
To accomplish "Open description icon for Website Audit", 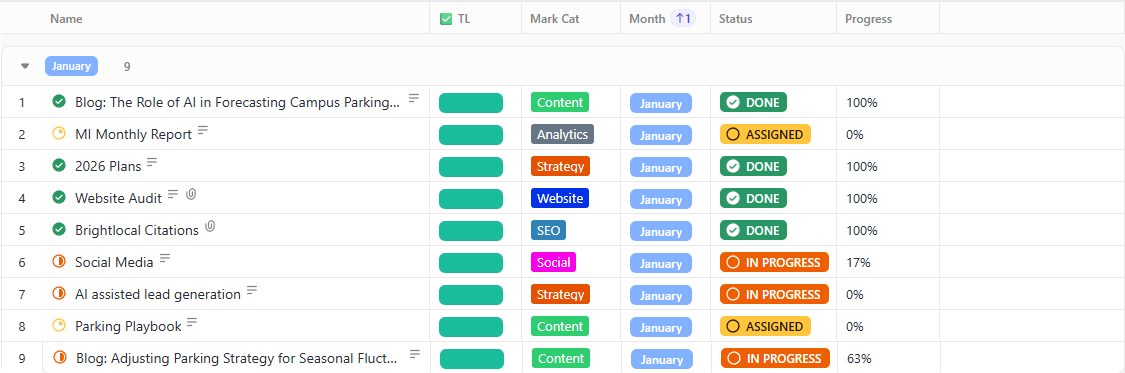I will coord(173,194).
